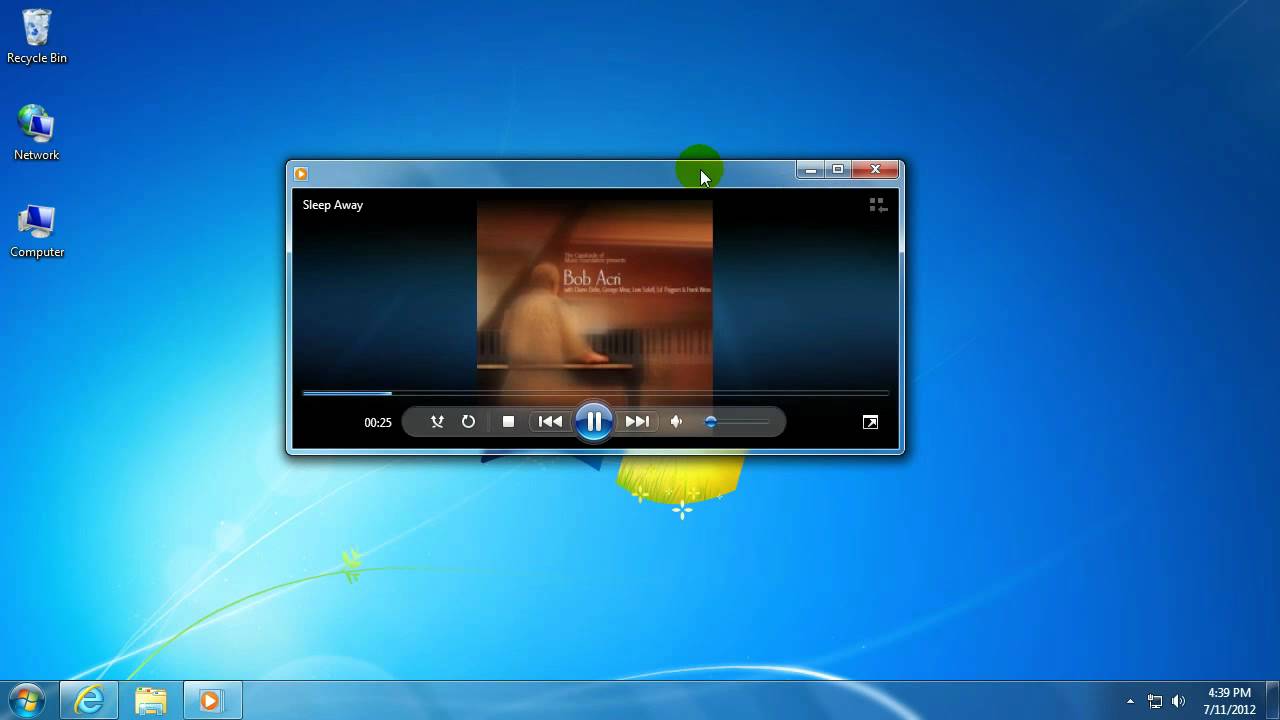Skip to the previous track
This screenshot has width=1280, height=720.
tap(550, 422)
